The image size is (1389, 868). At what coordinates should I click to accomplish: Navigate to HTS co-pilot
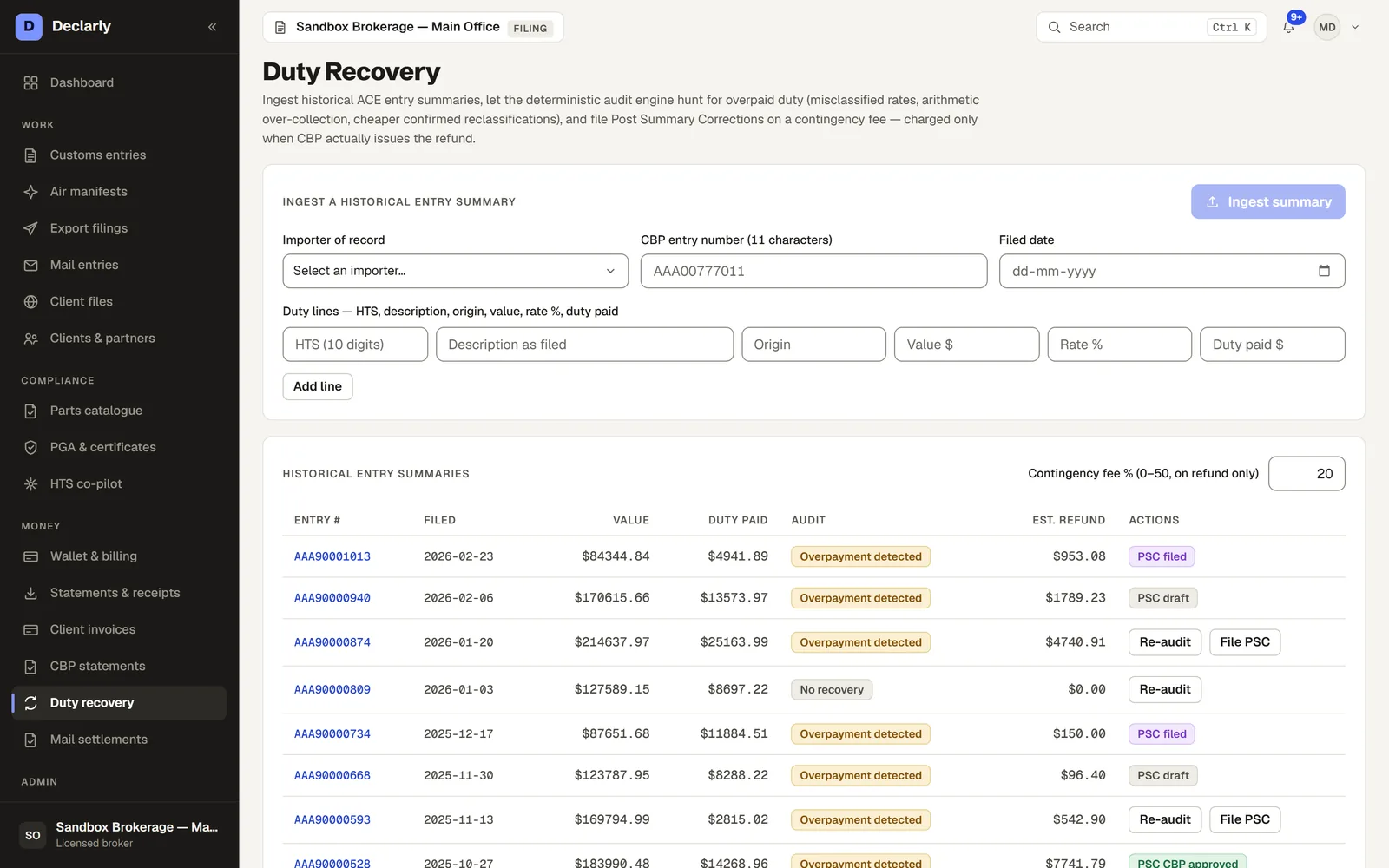119,483
